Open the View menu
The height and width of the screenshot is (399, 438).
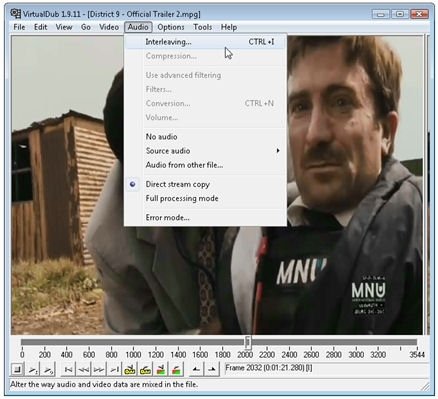pos(64,27)
